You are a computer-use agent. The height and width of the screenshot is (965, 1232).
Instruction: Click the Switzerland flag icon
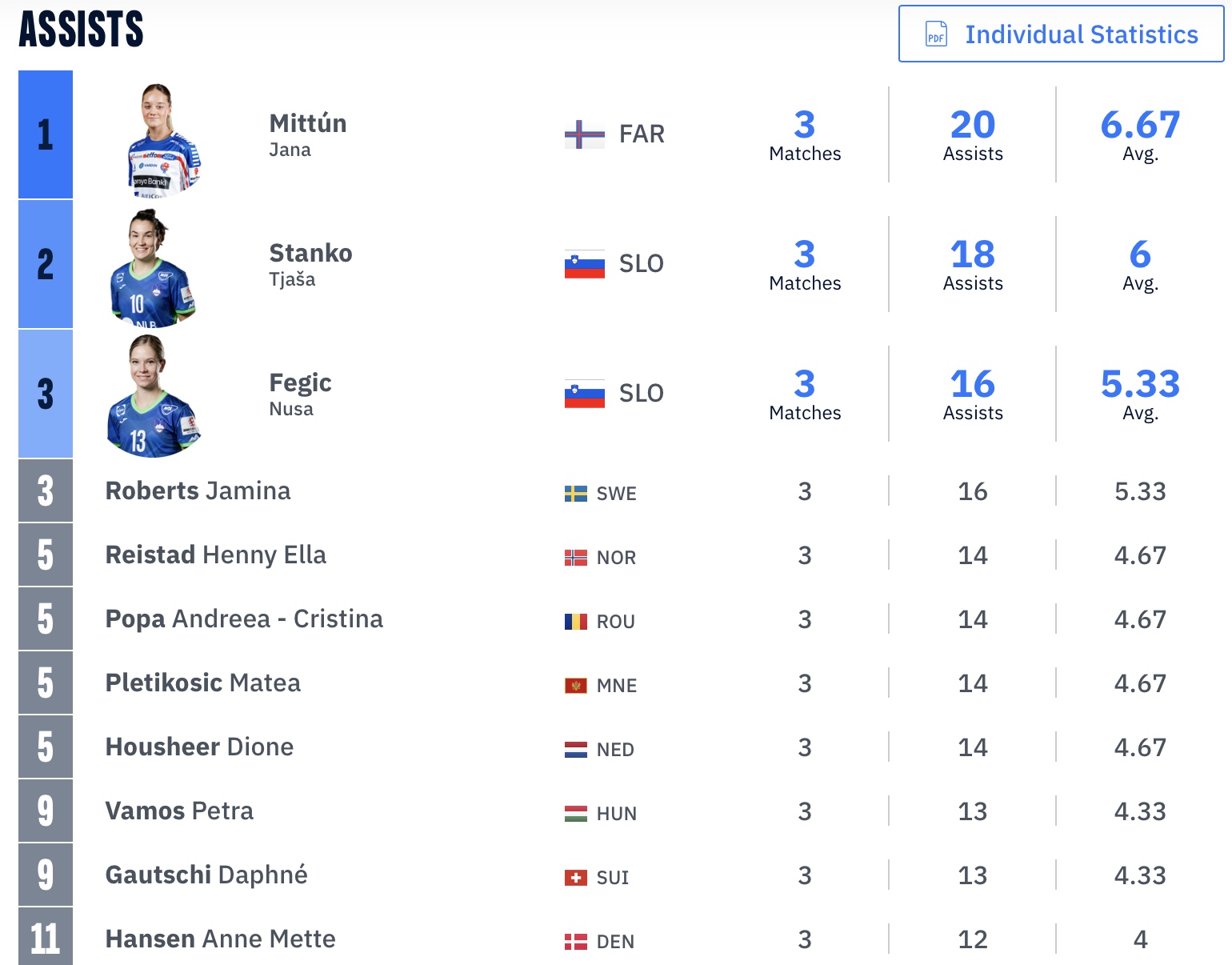(x=575, y=878)
